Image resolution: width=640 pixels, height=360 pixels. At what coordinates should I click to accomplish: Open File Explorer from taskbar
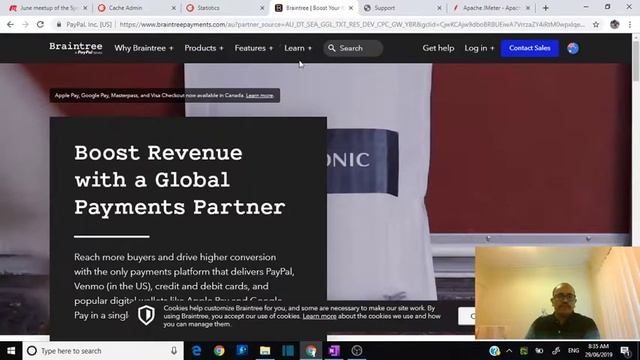pyautogui.click(x=265, y=351)
